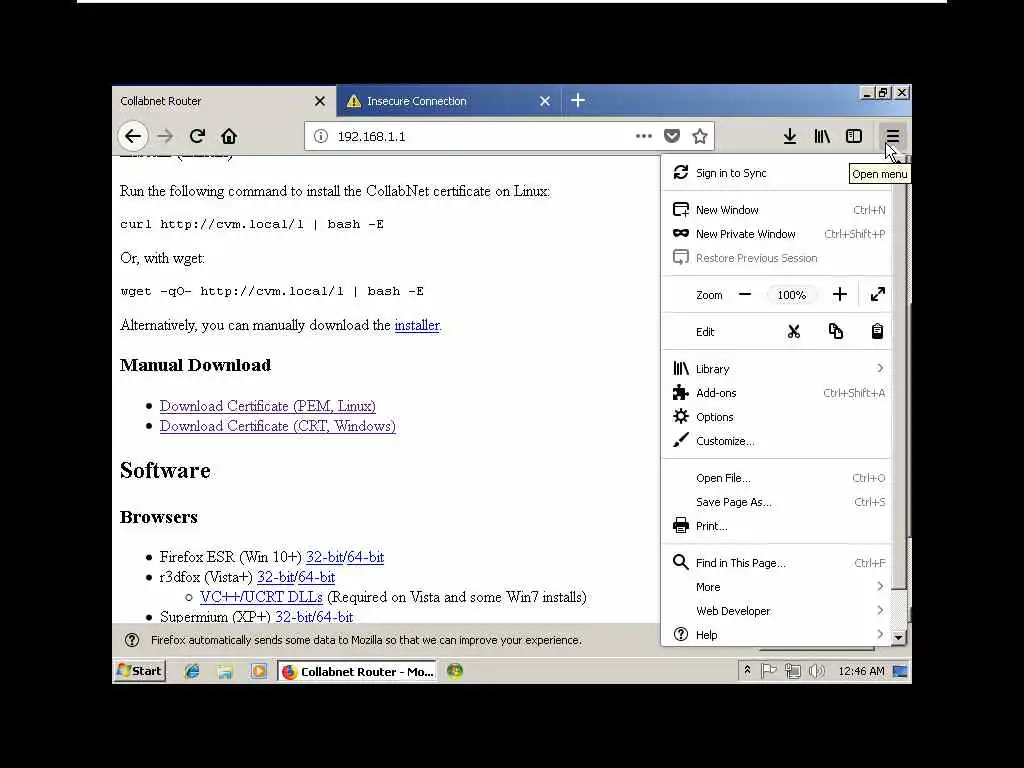Launch Internet Explorer from taskbar
1024x768 pixels.
(x=192, y=671)
